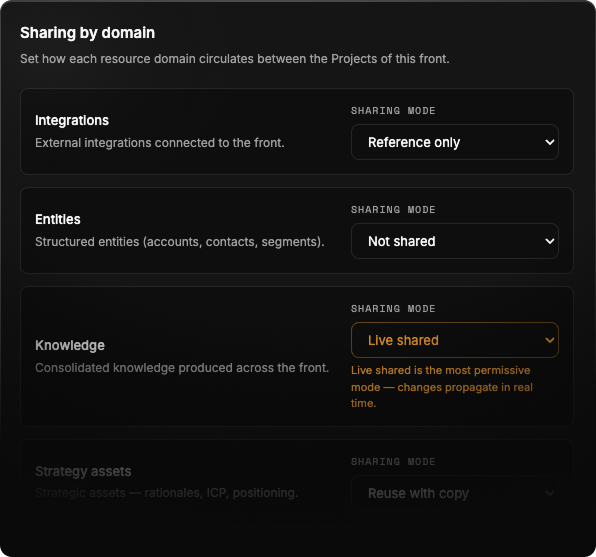Click "Consolidated knowledge produced across the front." text

182,368
